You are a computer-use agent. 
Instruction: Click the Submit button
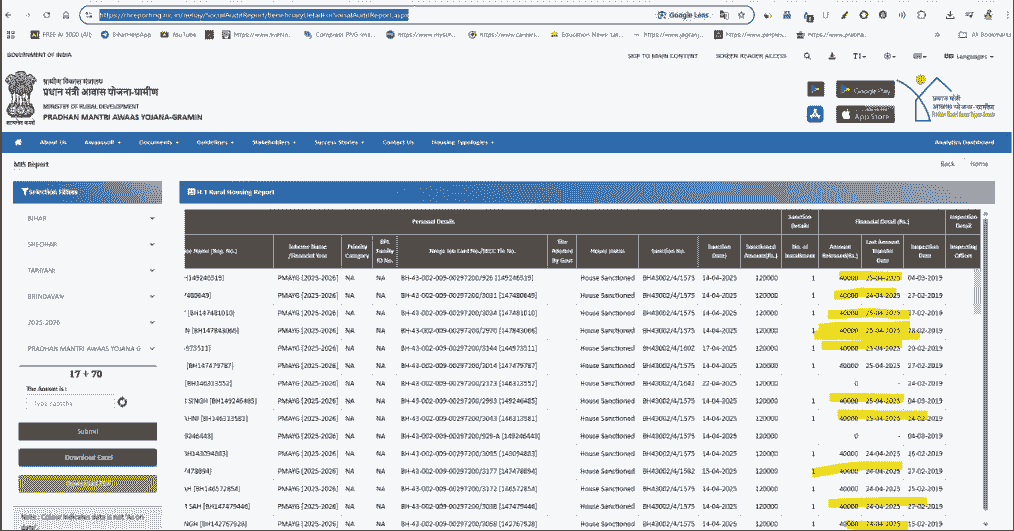[x=88, y=432]
